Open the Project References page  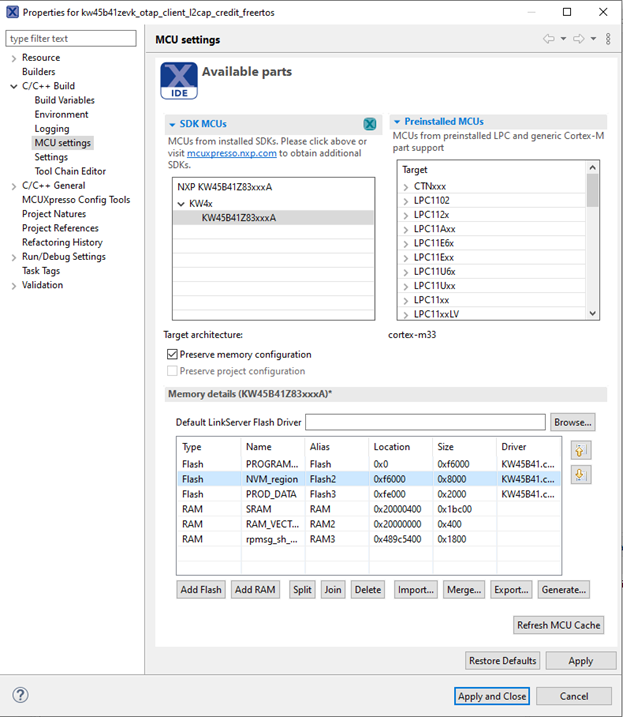60,228
